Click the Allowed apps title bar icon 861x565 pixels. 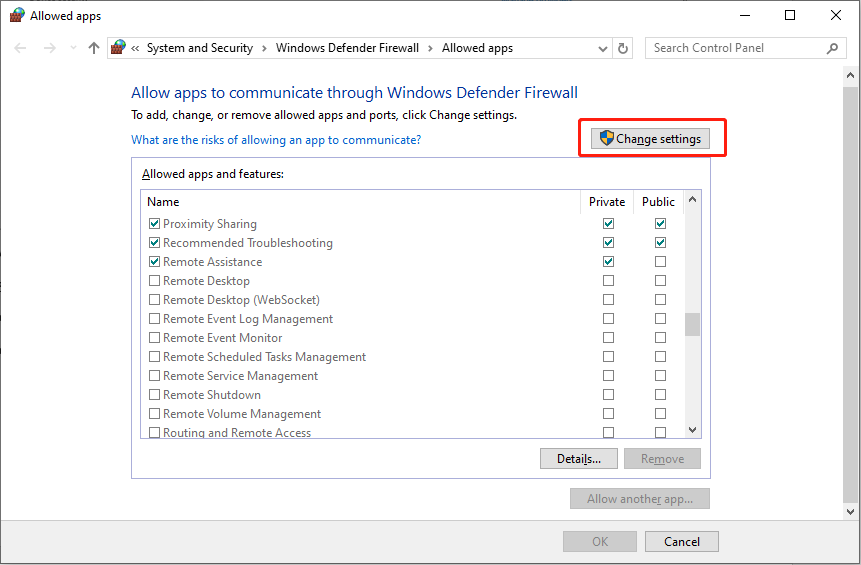click(x=17, y=15)
